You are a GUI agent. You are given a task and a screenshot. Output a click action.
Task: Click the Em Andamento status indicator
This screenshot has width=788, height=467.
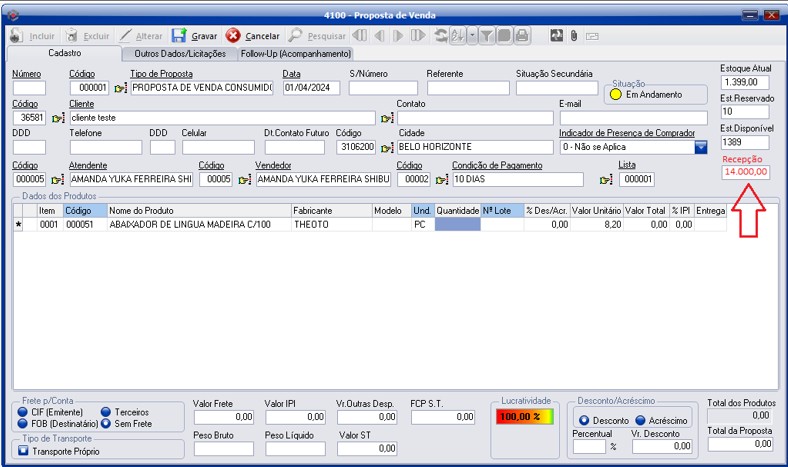[616, 95]
